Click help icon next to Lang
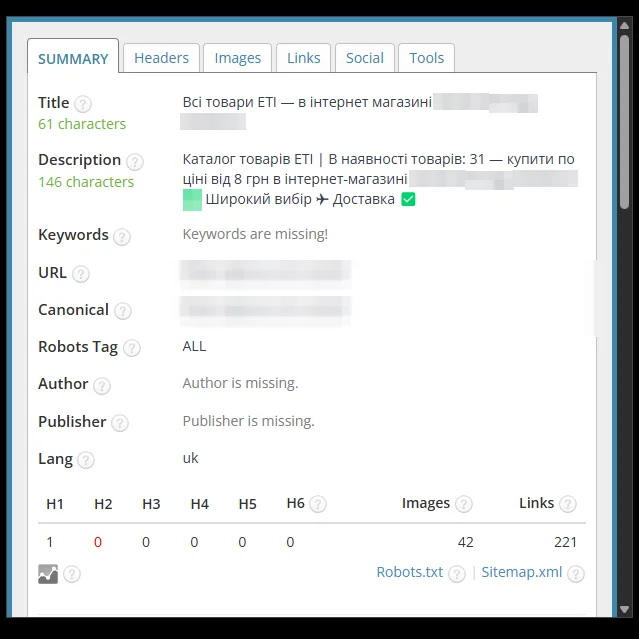639x639 pixels. click(86, 460)
